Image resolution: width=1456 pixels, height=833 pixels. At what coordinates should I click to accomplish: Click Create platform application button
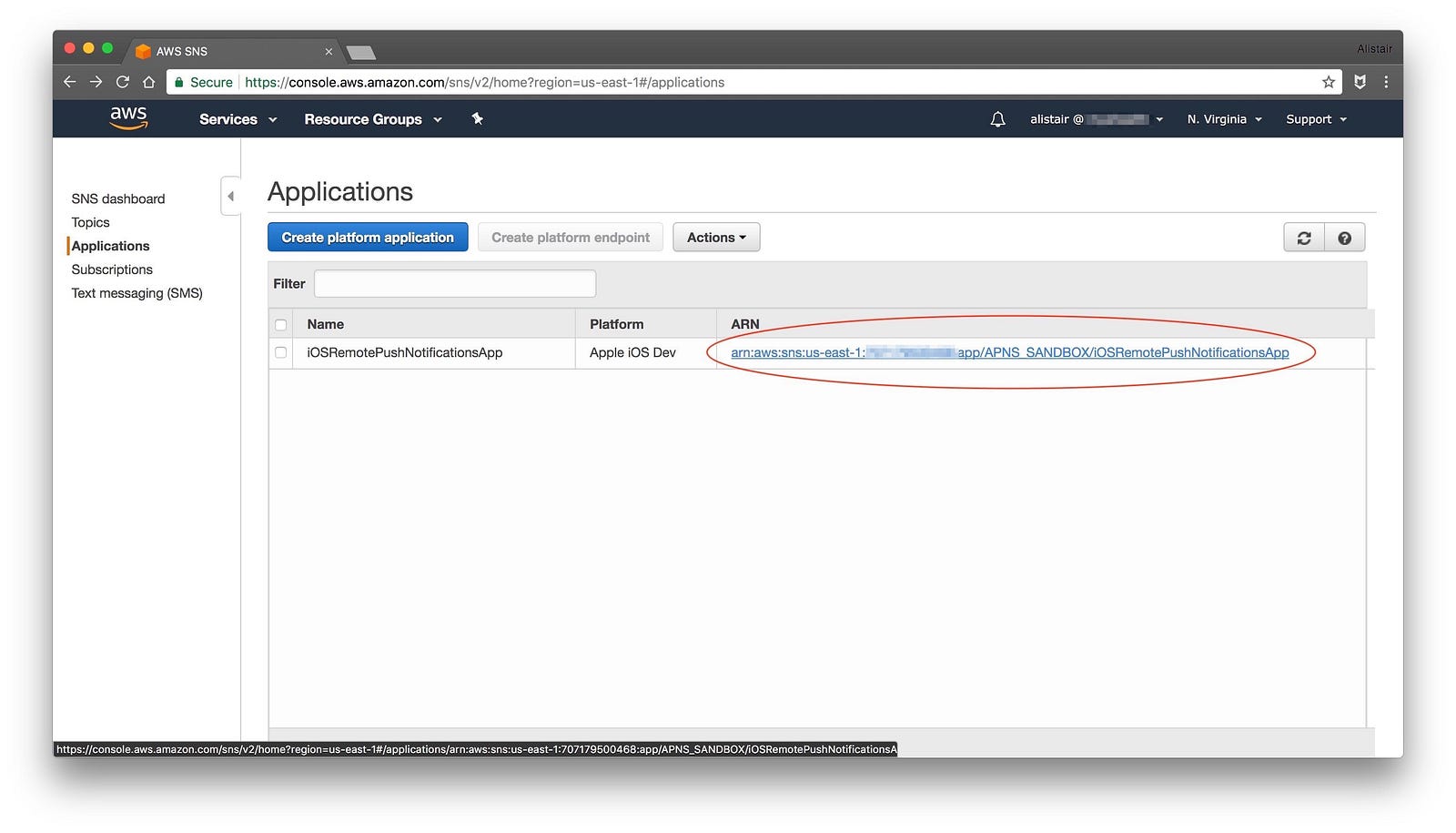coord(368,238)
